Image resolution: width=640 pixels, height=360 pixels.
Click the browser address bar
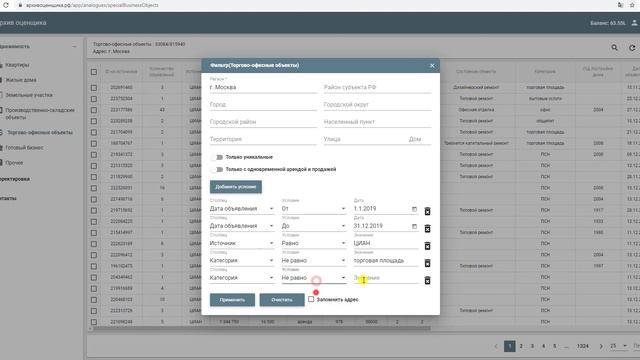(310, 5)
